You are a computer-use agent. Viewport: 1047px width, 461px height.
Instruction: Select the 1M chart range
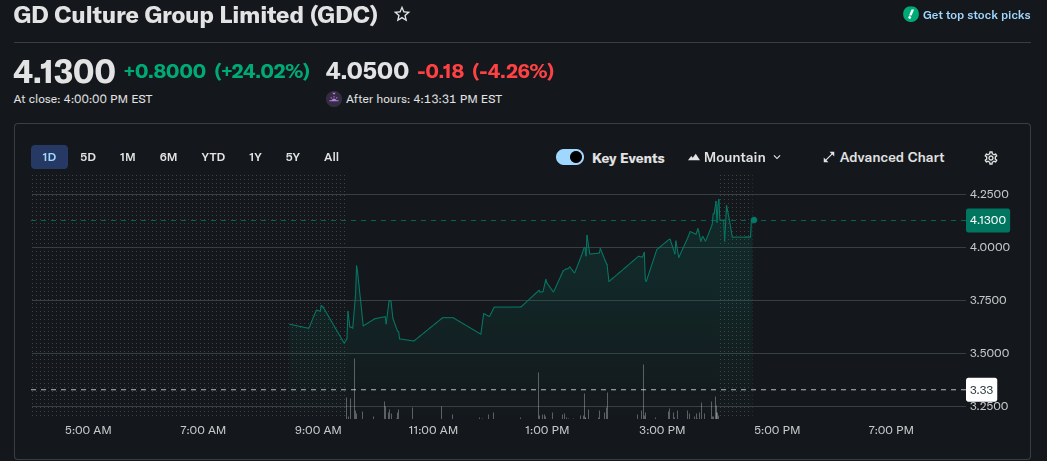pos(127,157)
